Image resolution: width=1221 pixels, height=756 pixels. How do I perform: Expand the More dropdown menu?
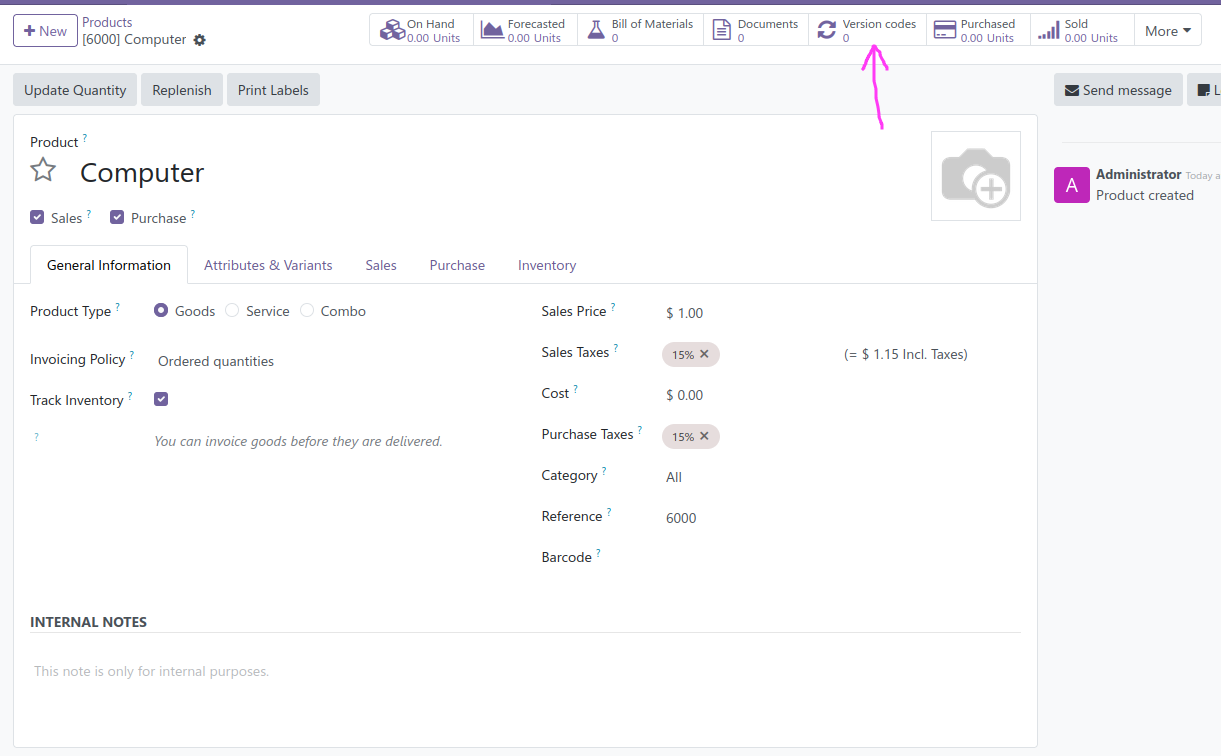point(1167,31)
